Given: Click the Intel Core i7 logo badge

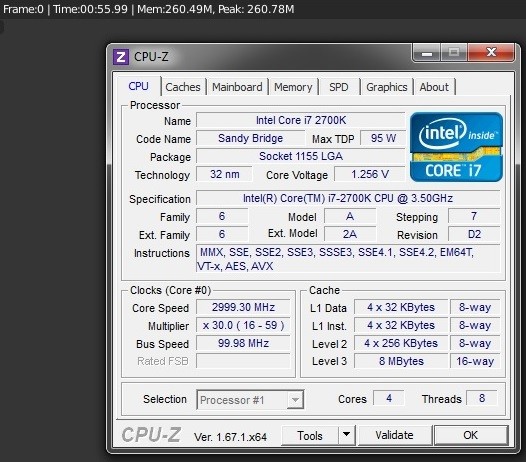Looking at the screenshot, I should [456, 147].
